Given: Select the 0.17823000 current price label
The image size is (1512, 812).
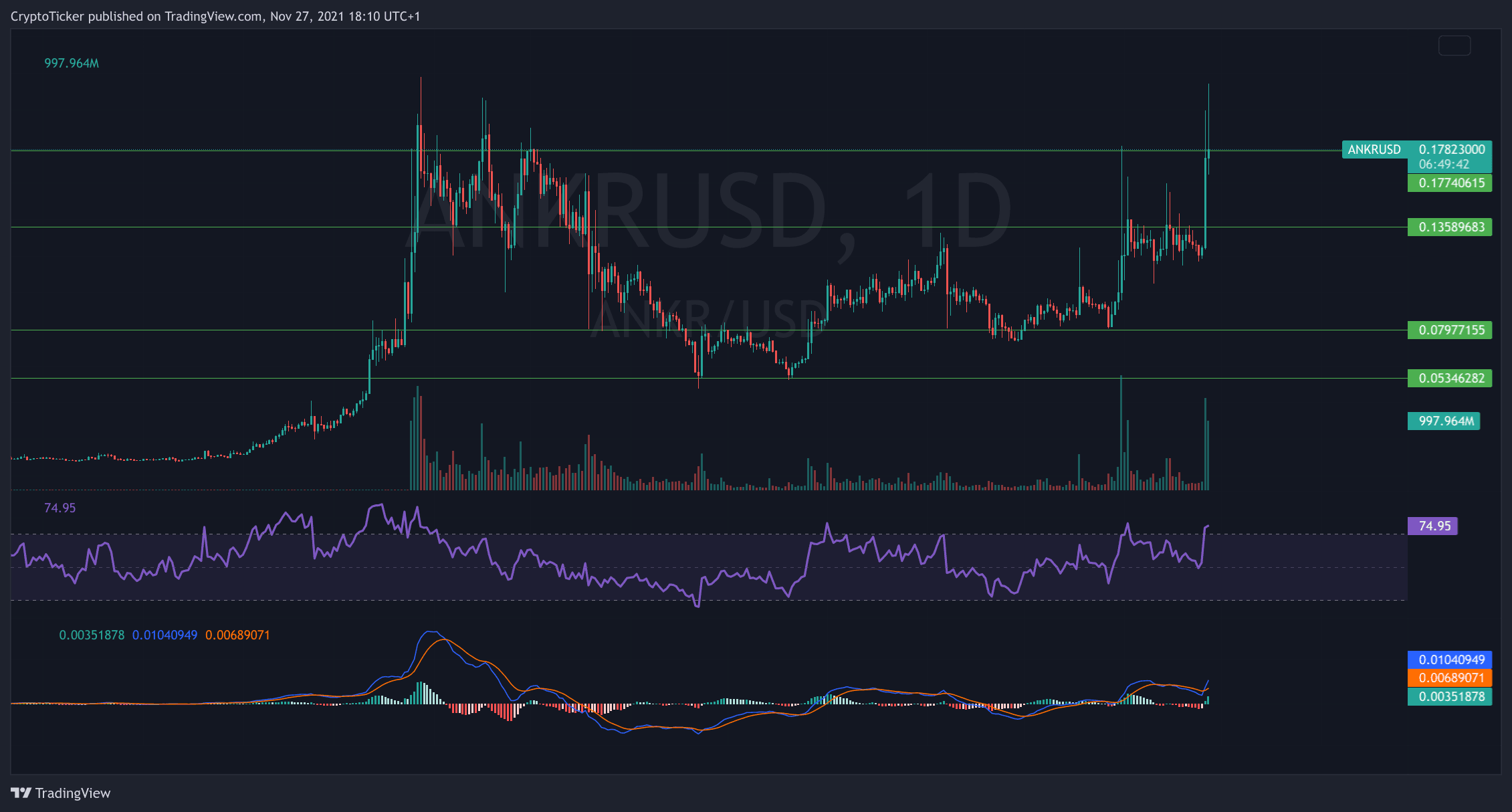Looking at the screenshot, I should coord(1452,150).
